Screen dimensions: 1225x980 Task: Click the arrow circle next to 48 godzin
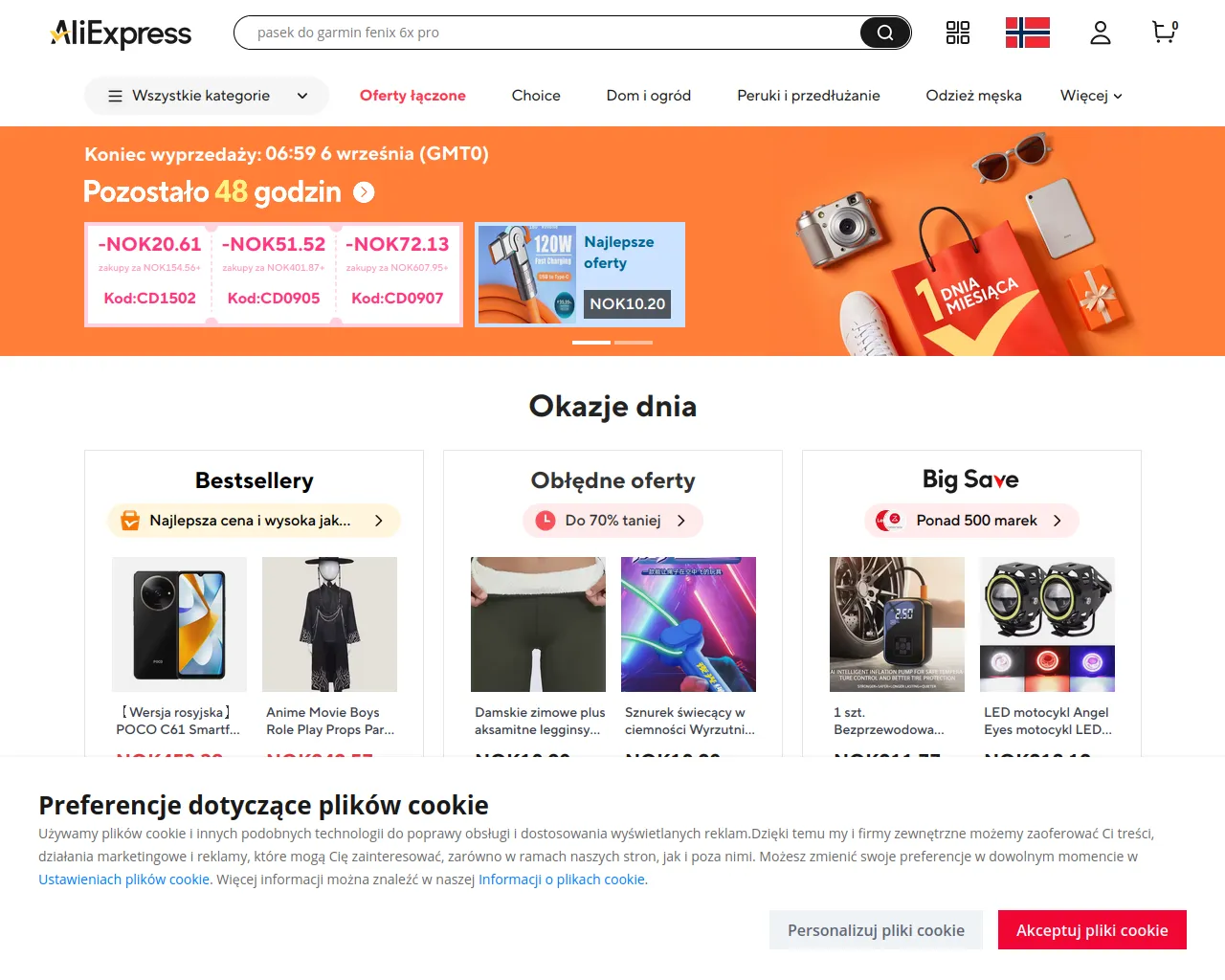point(364,192)
